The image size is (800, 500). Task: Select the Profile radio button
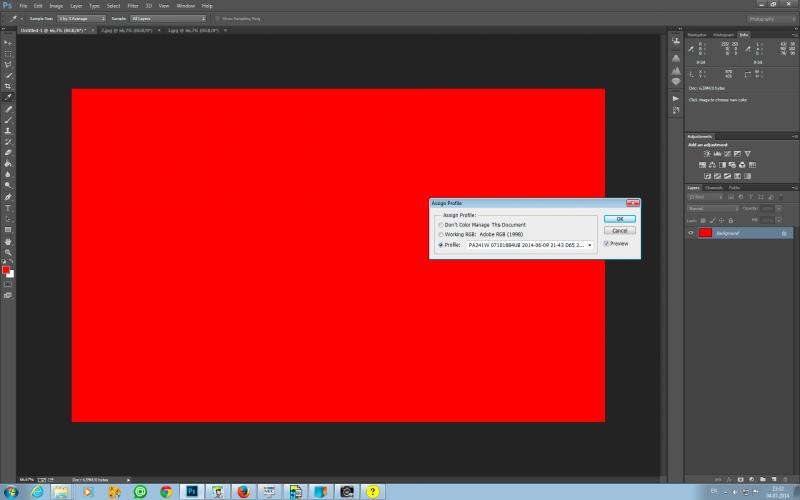pyautogui.click(x=441, y=245)
